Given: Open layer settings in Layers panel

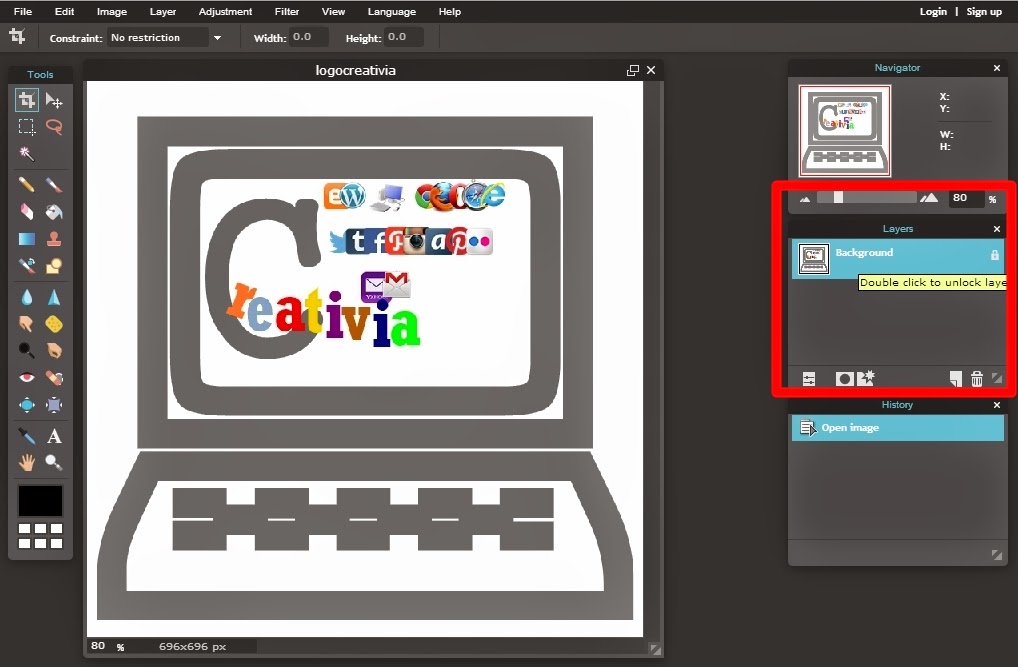Looking at the screenshot, I should point(809,379).
